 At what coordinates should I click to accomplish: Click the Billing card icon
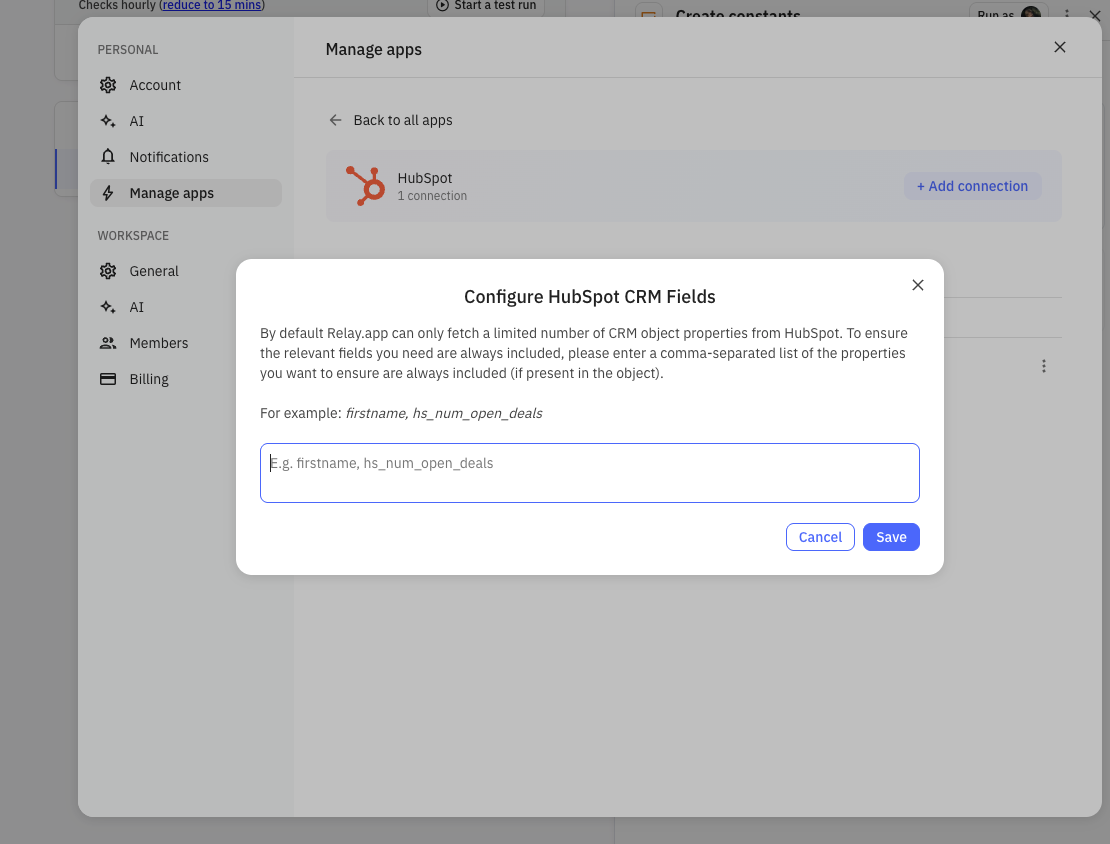click(x=108, y=379)
